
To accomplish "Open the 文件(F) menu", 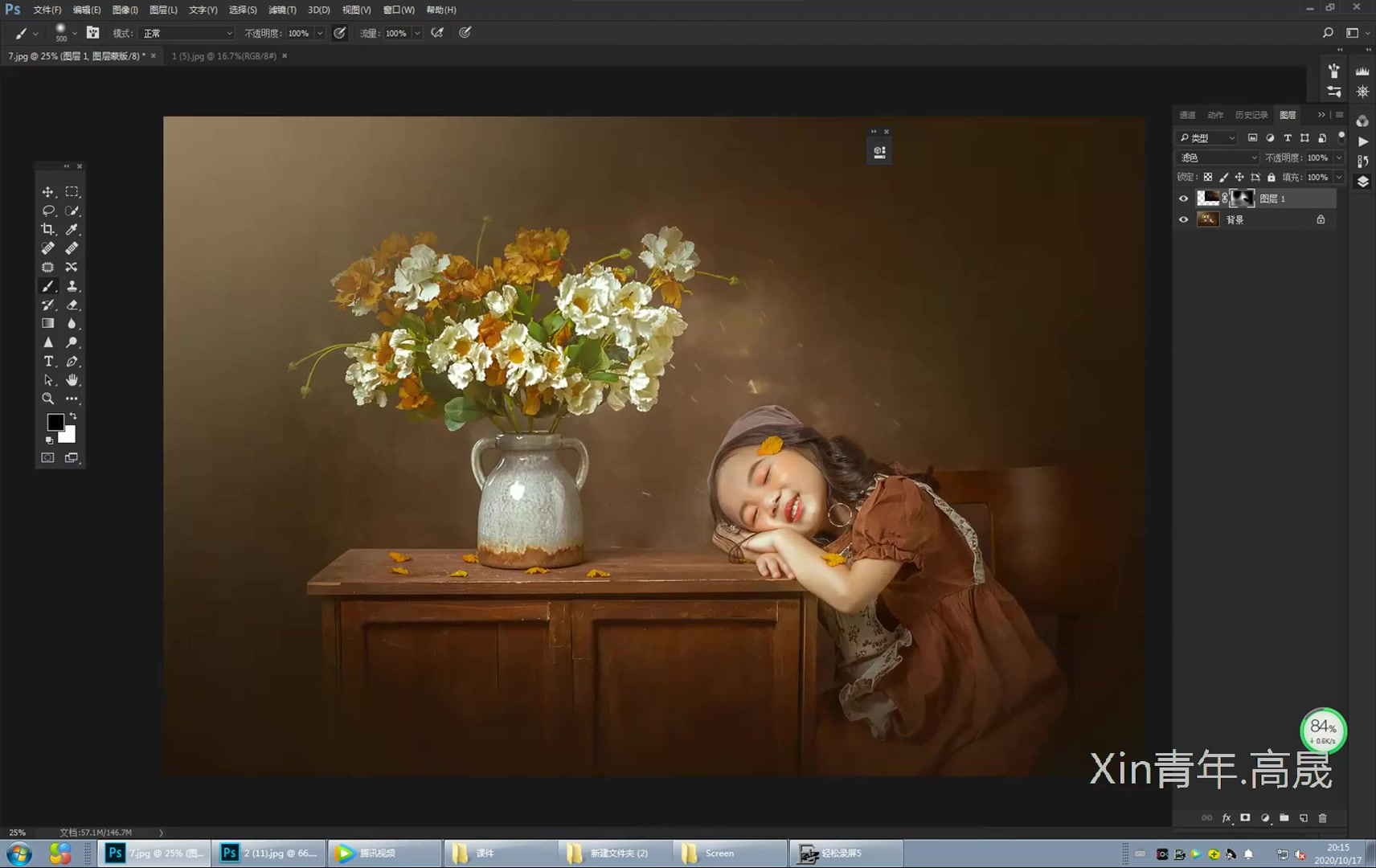I will pos(47,10).
